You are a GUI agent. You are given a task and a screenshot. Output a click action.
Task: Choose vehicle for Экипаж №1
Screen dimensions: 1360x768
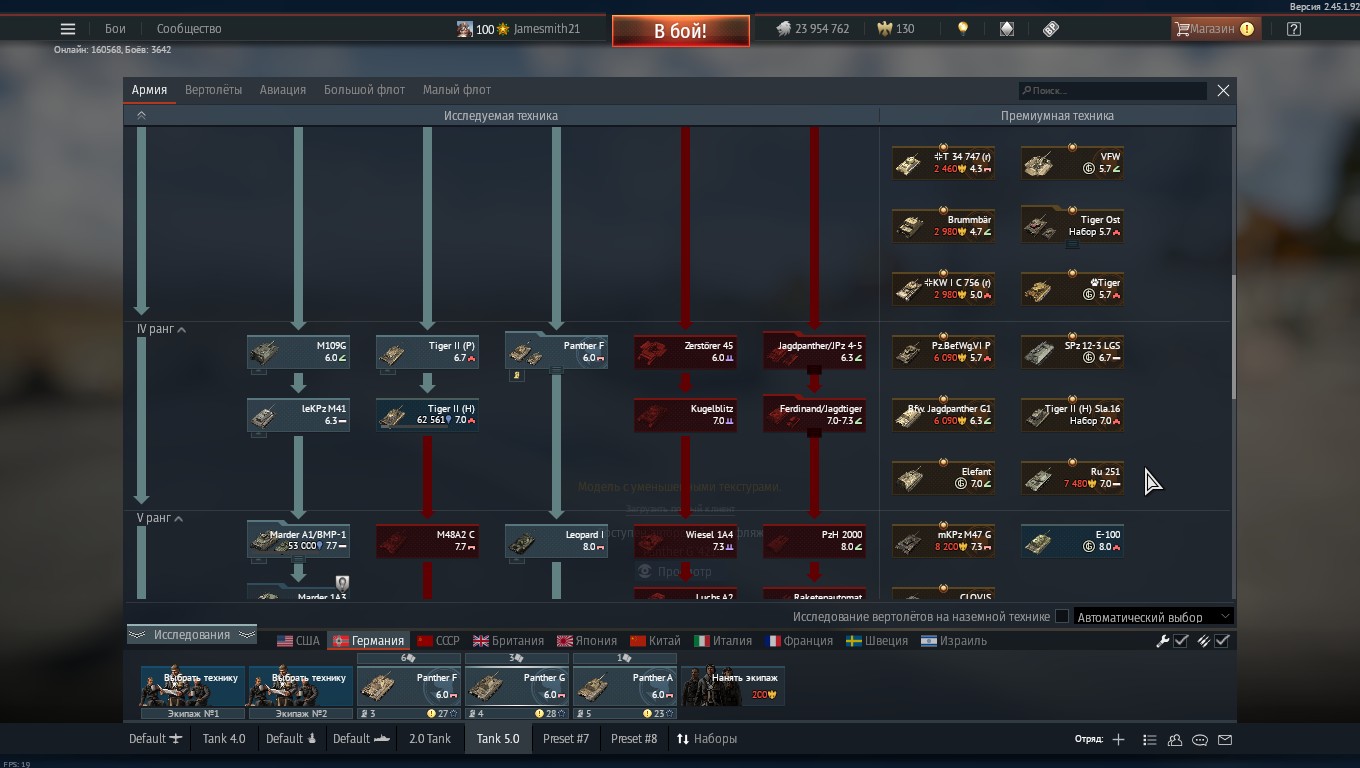coord(193,685)
